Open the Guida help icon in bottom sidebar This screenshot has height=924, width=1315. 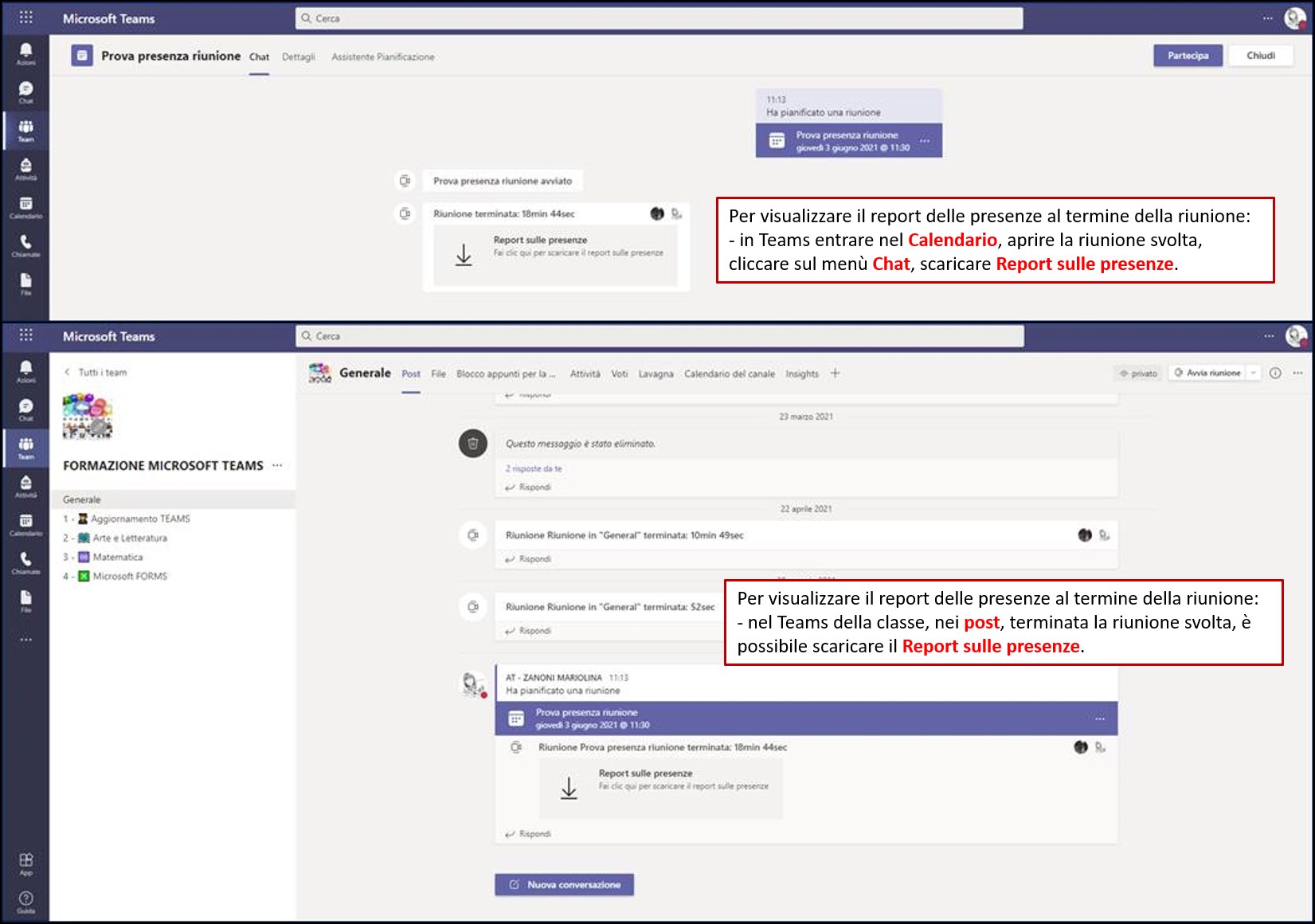25,902
